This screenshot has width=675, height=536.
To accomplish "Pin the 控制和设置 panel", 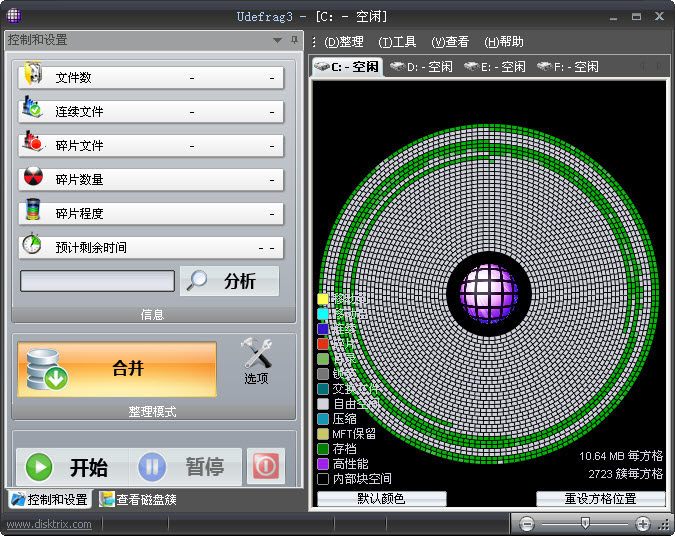I will point(294,40).
